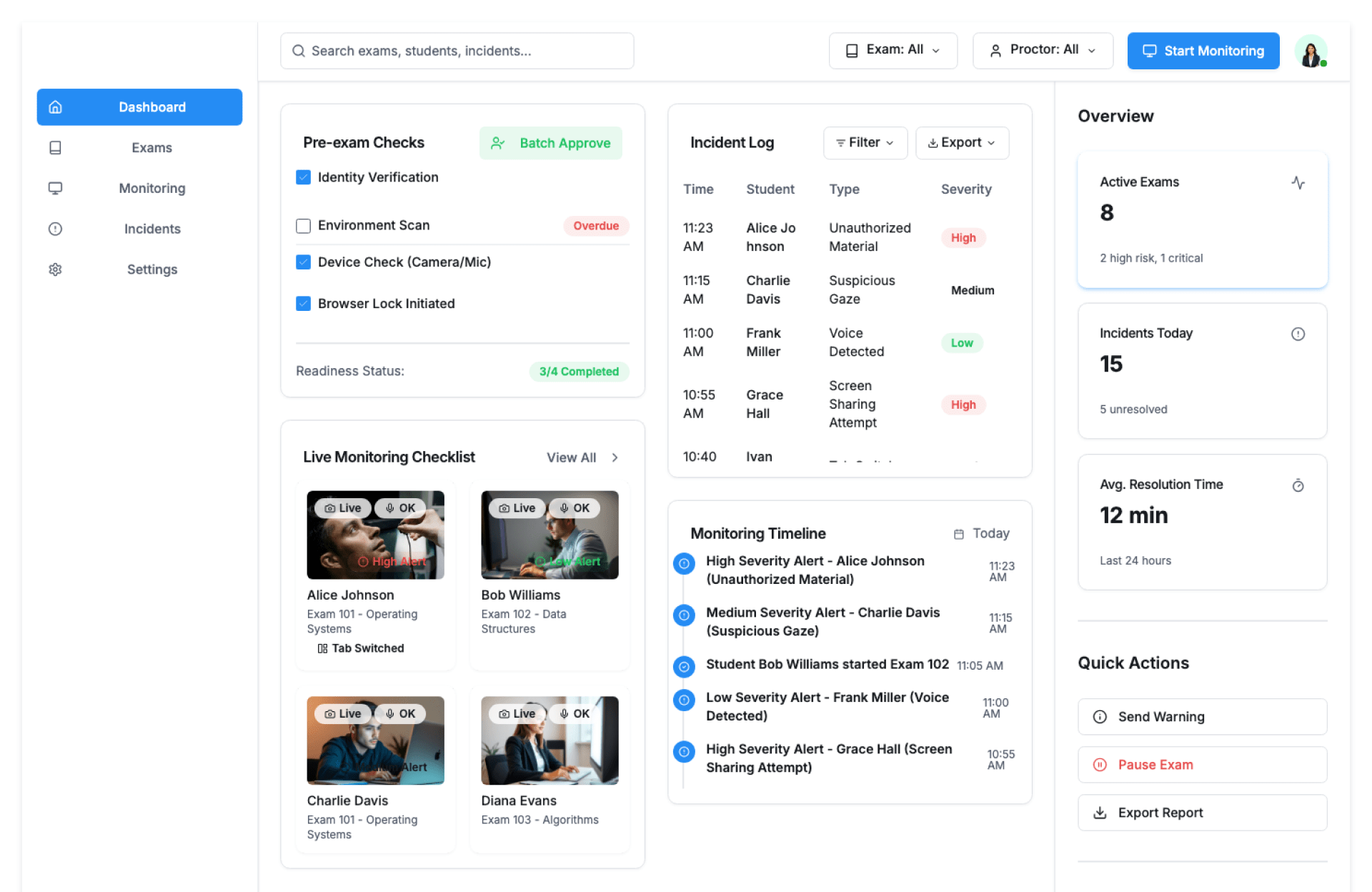Check the Environment Scan checkbox
Image resolution: width=1372 pixels, height=892 pixels.
tap(304, 226)
